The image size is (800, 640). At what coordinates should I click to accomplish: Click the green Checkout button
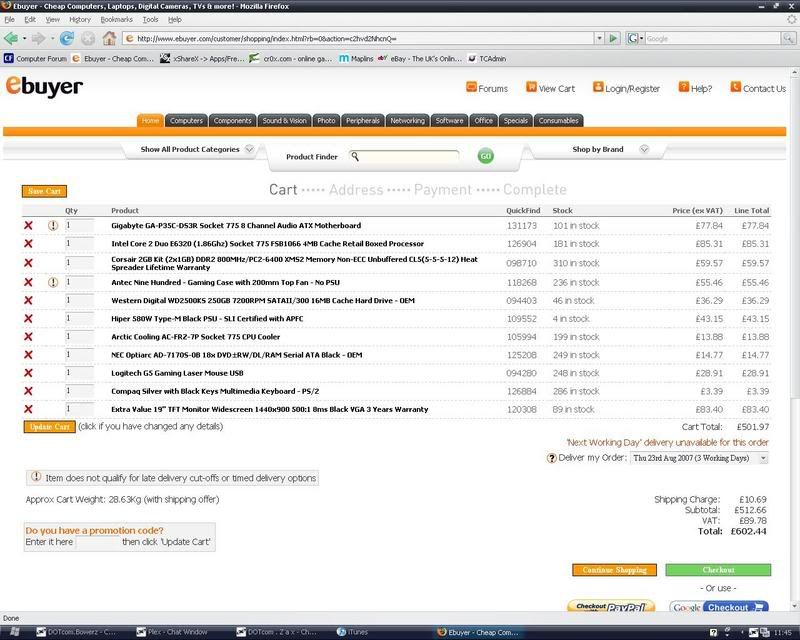pos(718,570)
